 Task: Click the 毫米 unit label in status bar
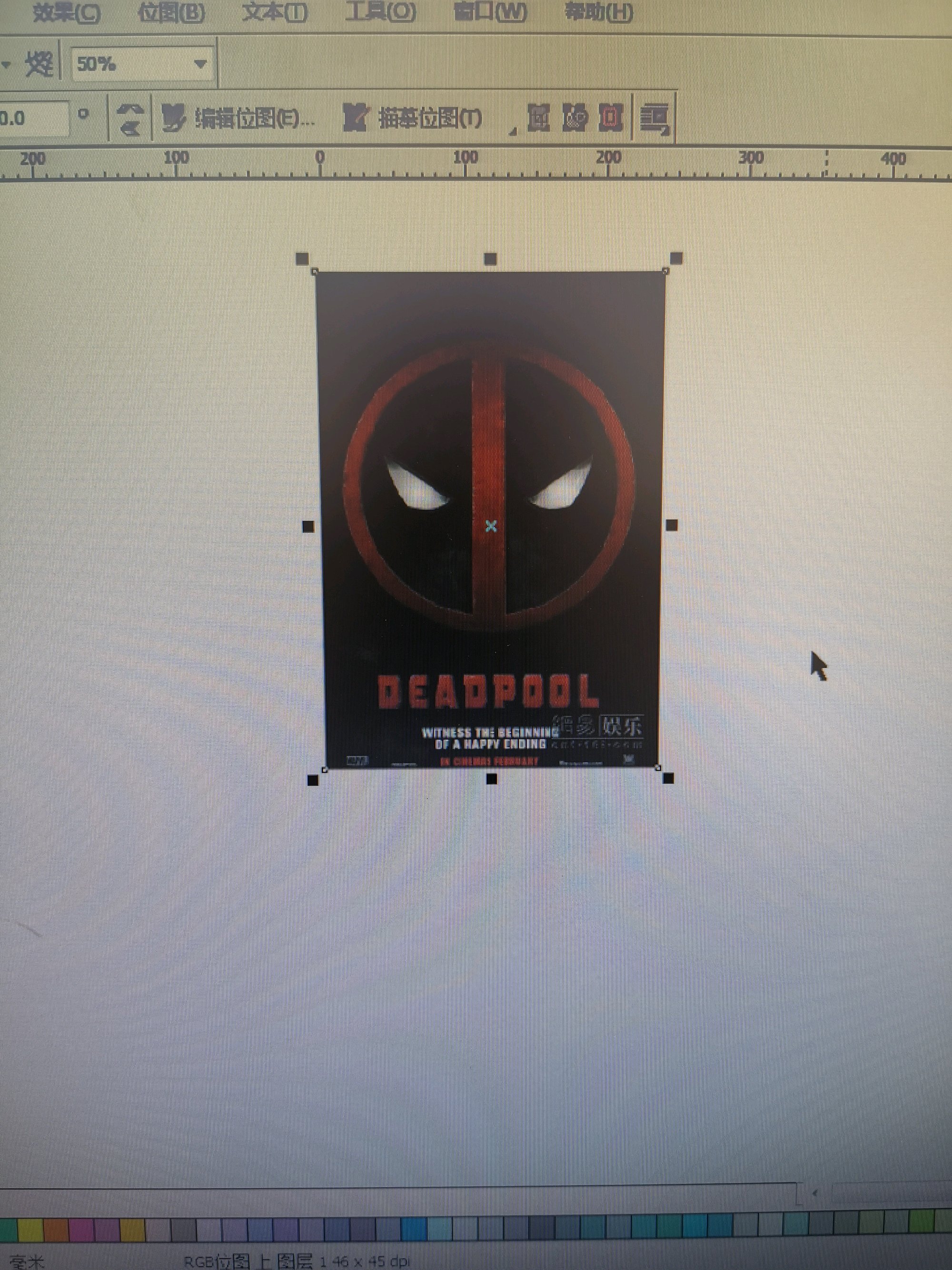pos(28,1261)
